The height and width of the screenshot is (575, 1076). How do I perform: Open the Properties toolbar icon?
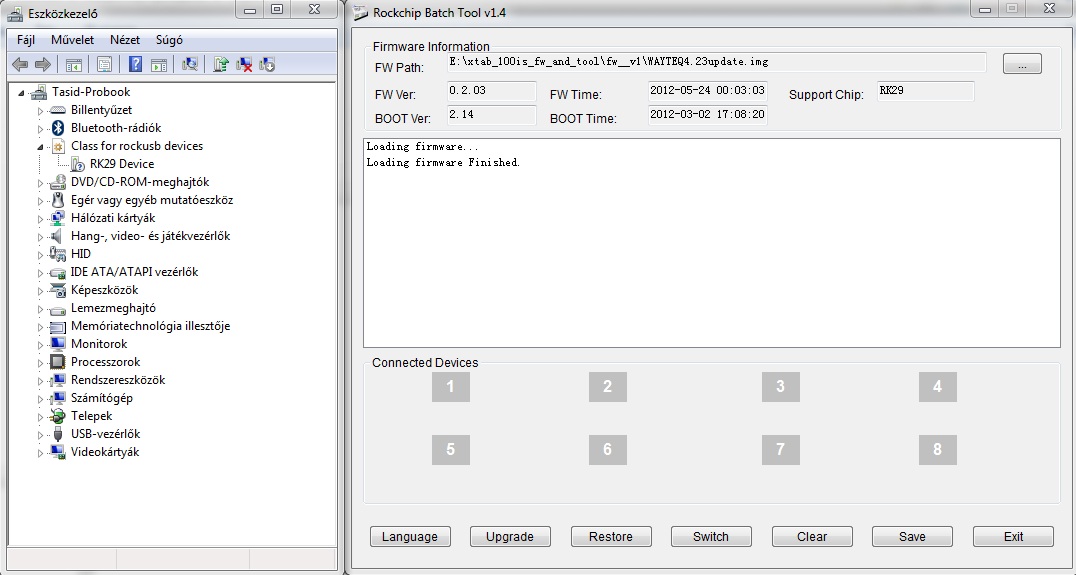pyautogui.click(x=104, y=64)
